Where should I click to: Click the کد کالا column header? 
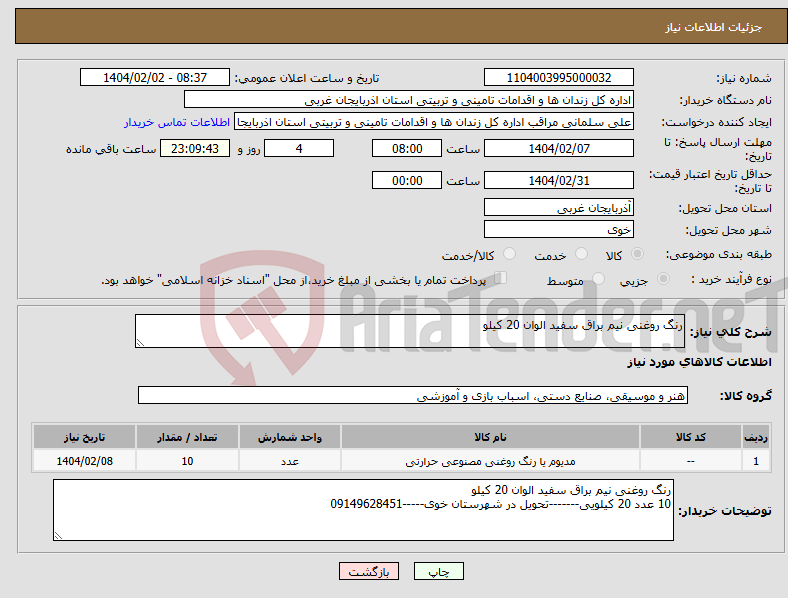(x=691, y=437)
